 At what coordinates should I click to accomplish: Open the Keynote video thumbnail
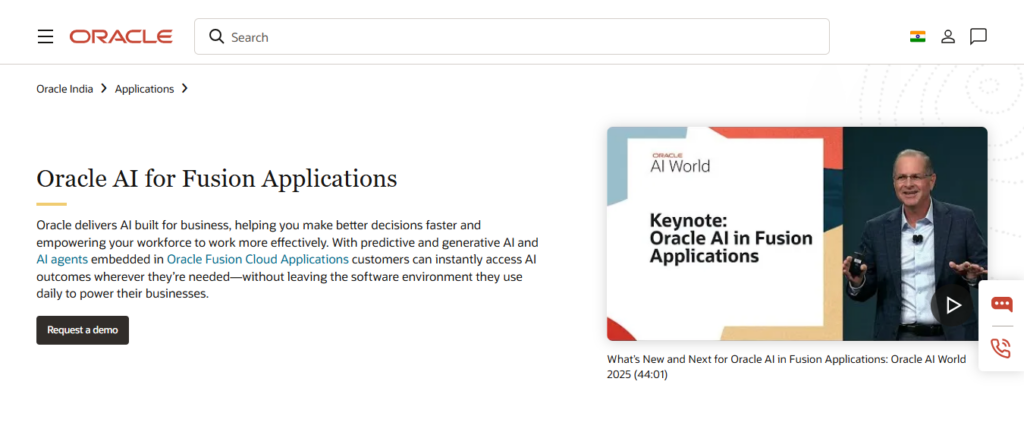(x=797, y=234)
